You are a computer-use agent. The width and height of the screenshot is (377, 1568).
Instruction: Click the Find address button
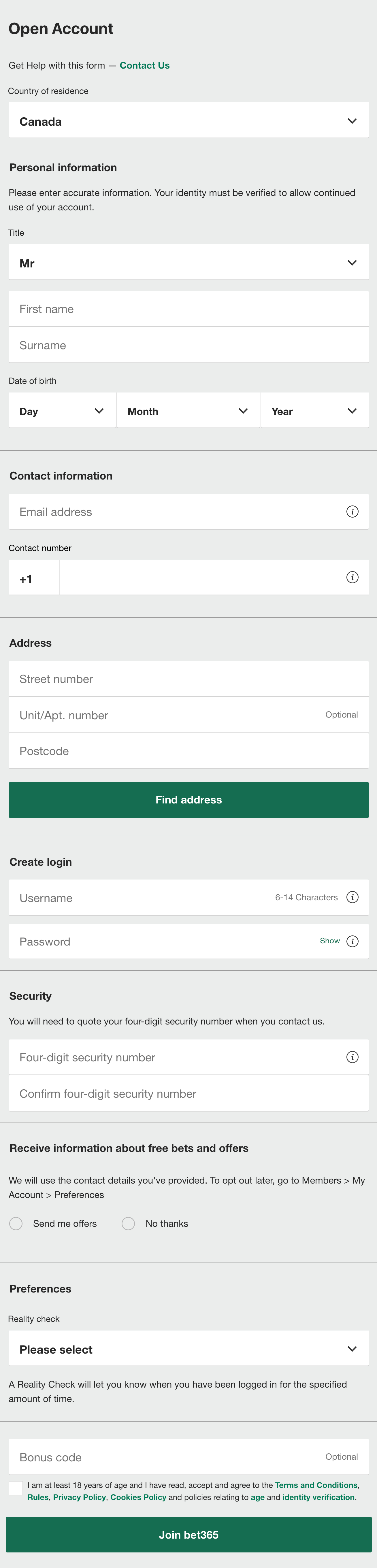coord(189,800)
